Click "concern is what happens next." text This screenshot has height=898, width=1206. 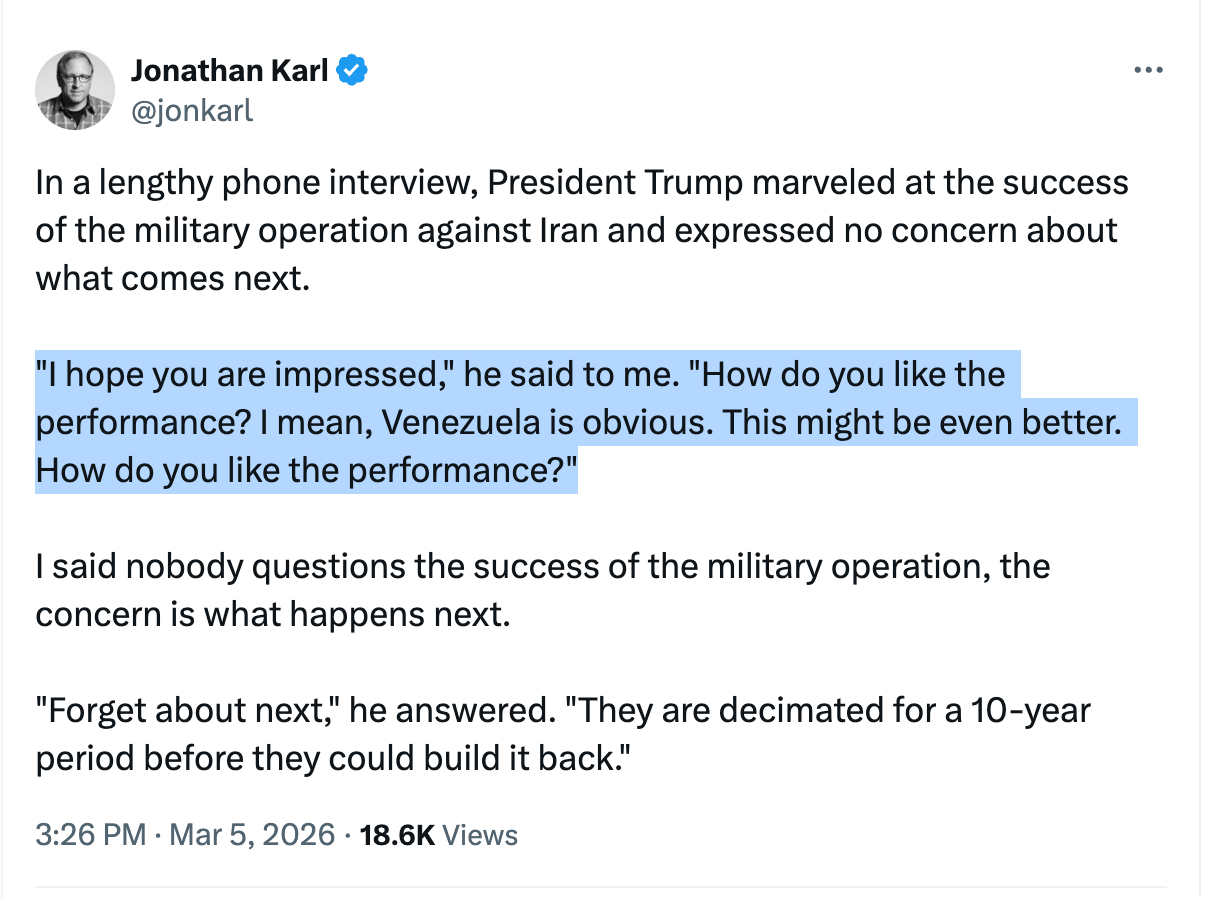tap(272, 613)
